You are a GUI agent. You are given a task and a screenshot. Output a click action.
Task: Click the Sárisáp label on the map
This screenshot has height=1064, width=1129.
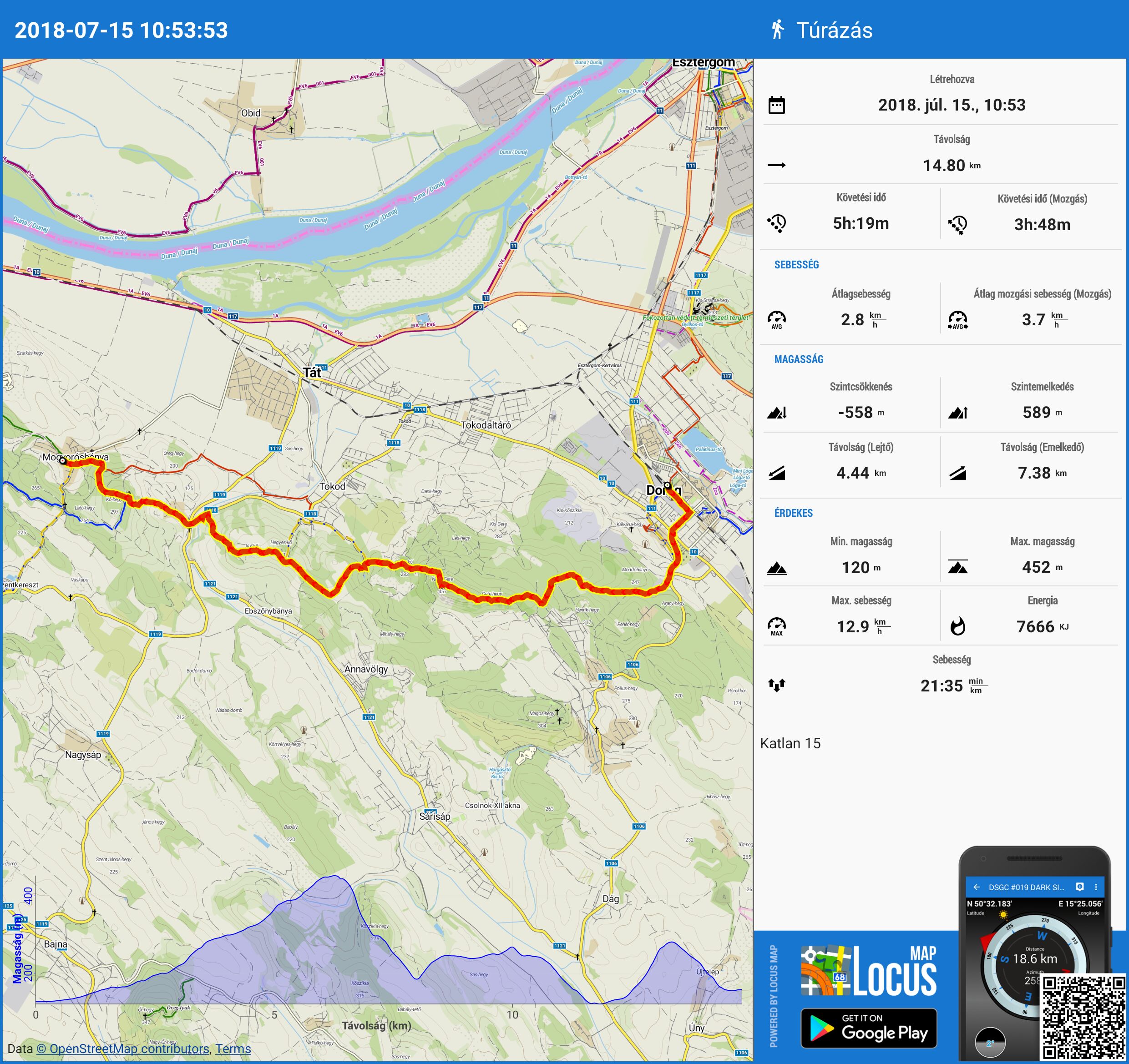coord(435,817)
